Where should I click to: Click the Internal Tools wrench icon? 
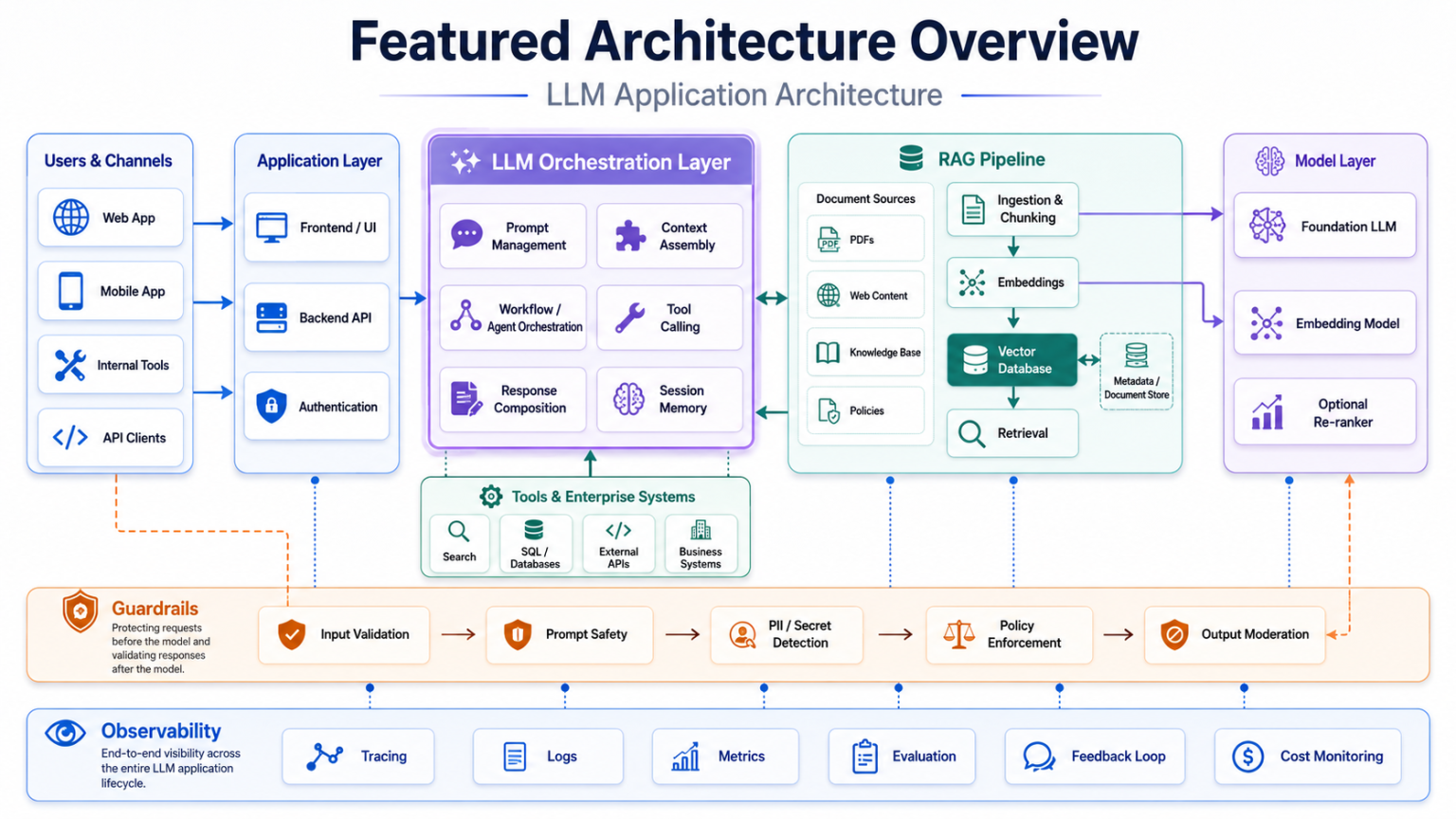tap(70, 365)
